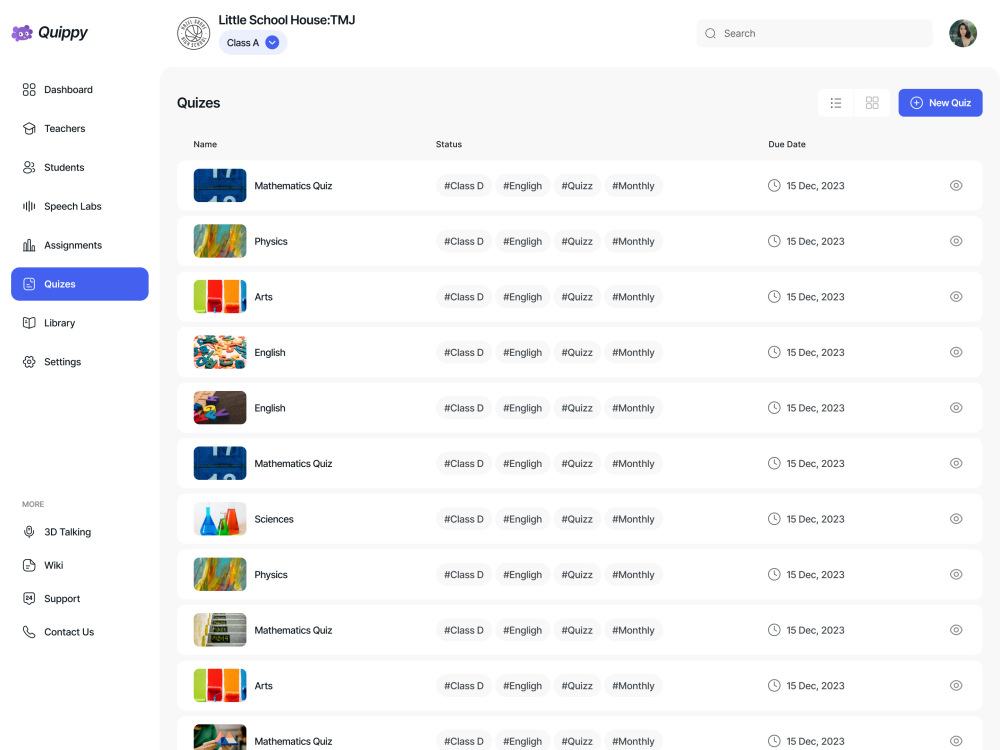The width and height of the screenshot is (1000, 750).
Task: Open the Wiki link
Action: 54,566
